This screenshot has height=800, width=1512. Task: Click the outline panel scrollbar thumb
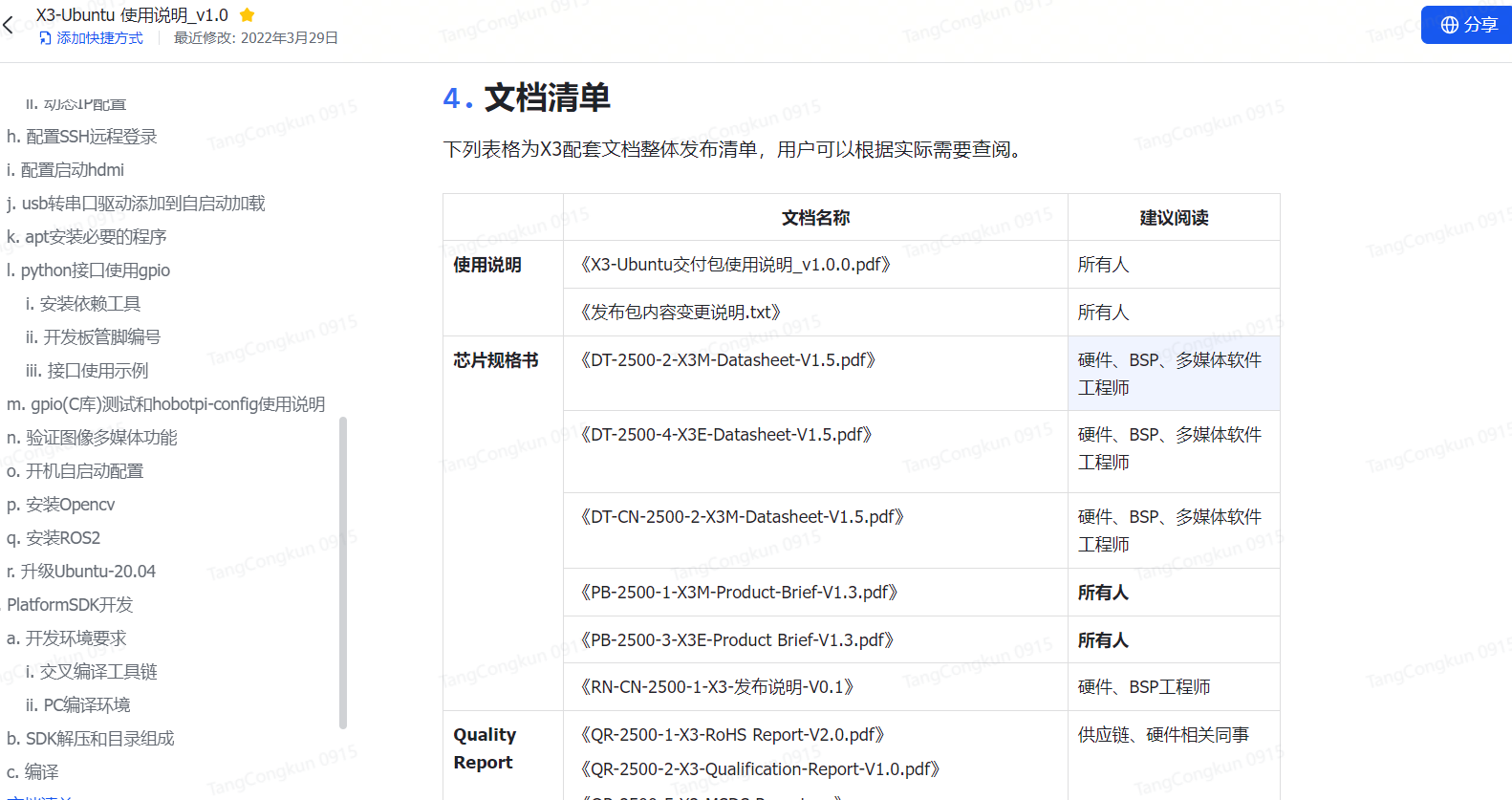point(343,573)
